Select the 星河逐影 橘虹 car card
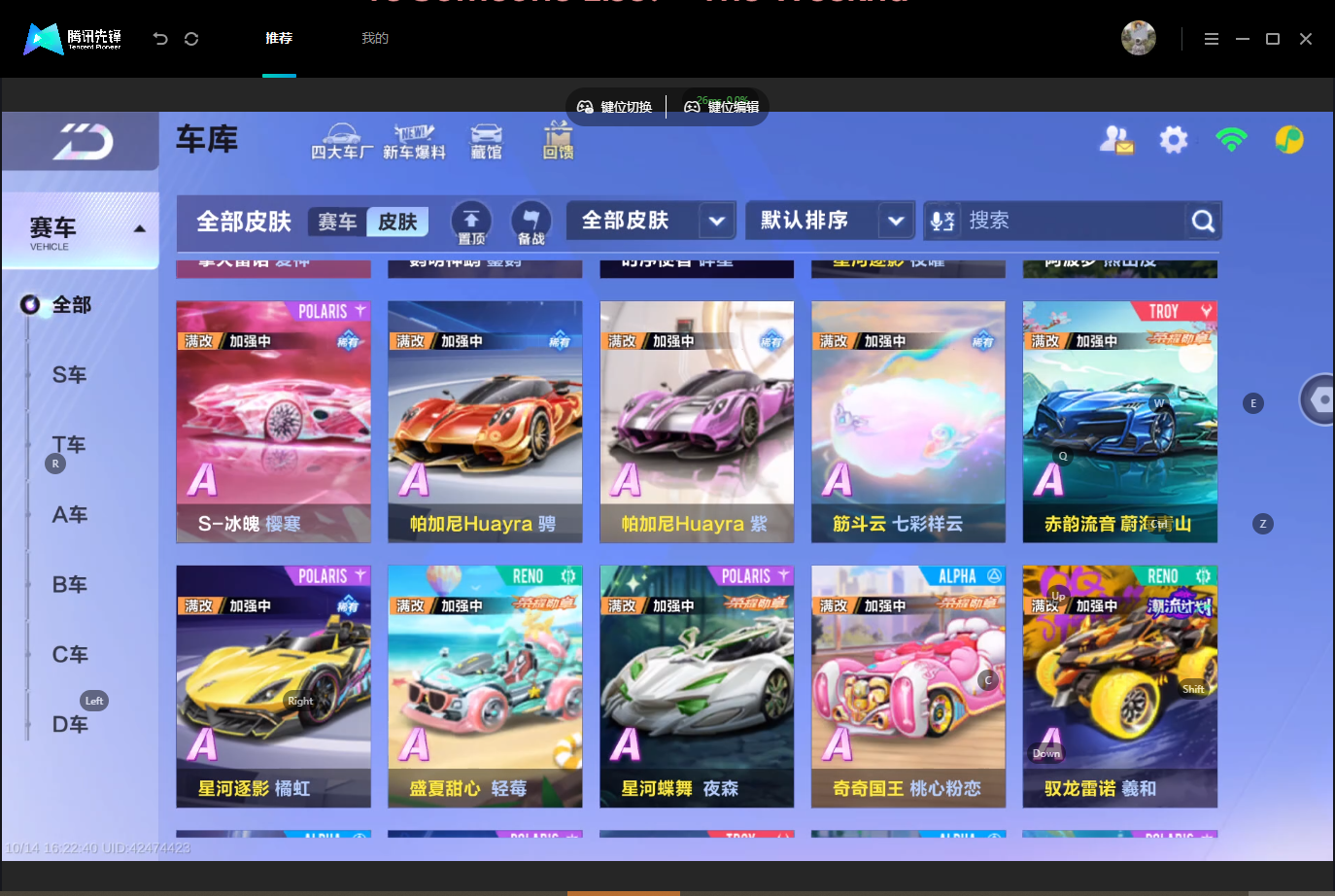This screenshot has width=1335, height=896. (273, 686)
